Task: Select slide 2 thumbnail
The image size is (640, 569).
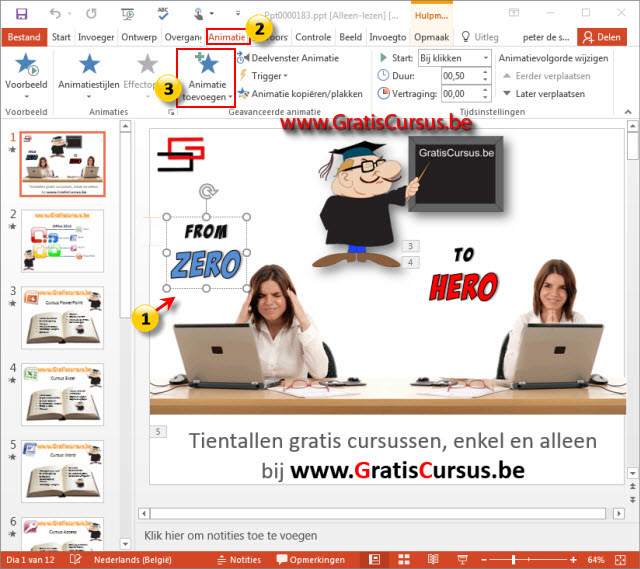Action: (62, 241)
